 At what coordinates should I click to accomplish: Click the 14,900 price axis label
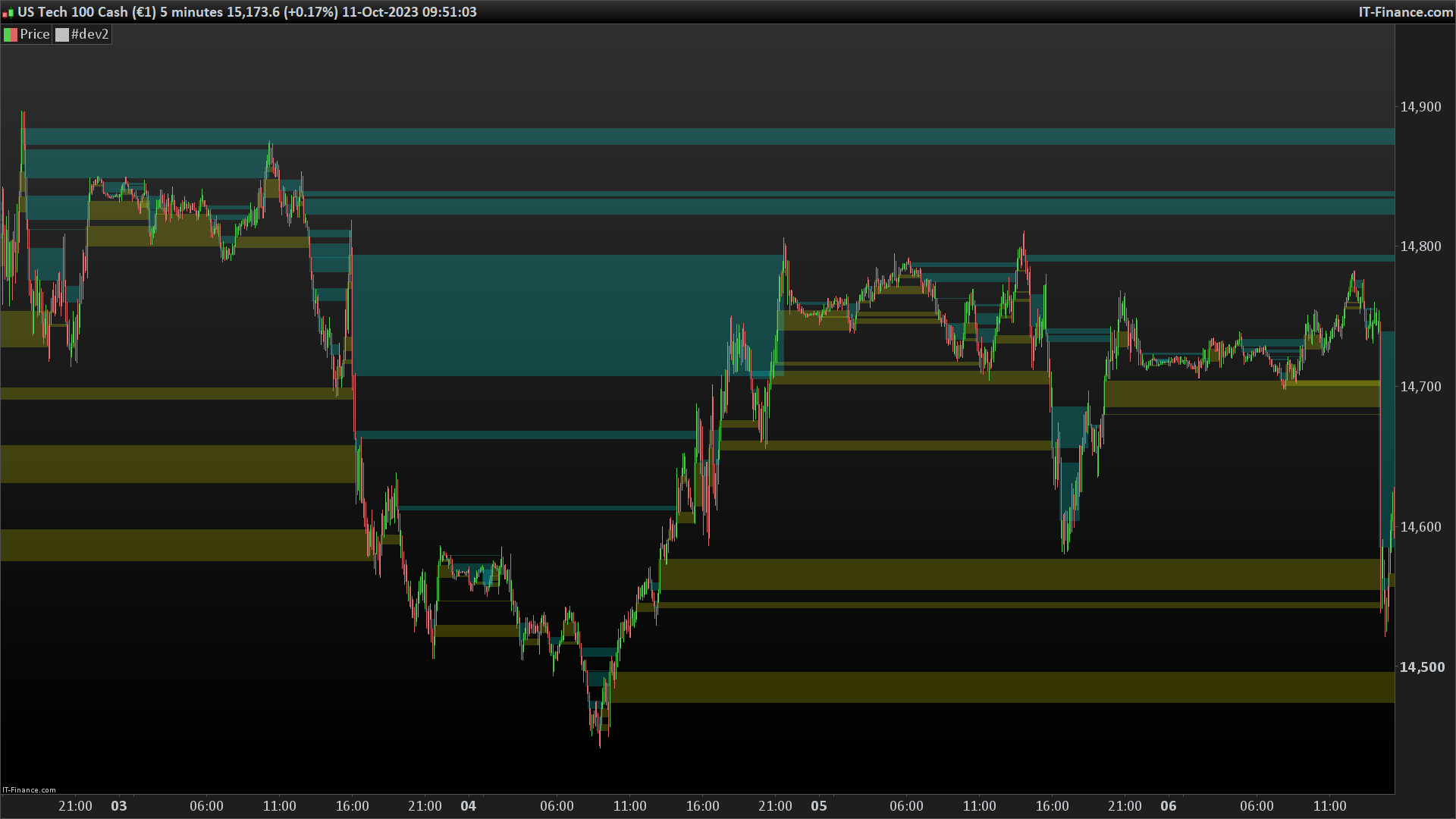1420,107
